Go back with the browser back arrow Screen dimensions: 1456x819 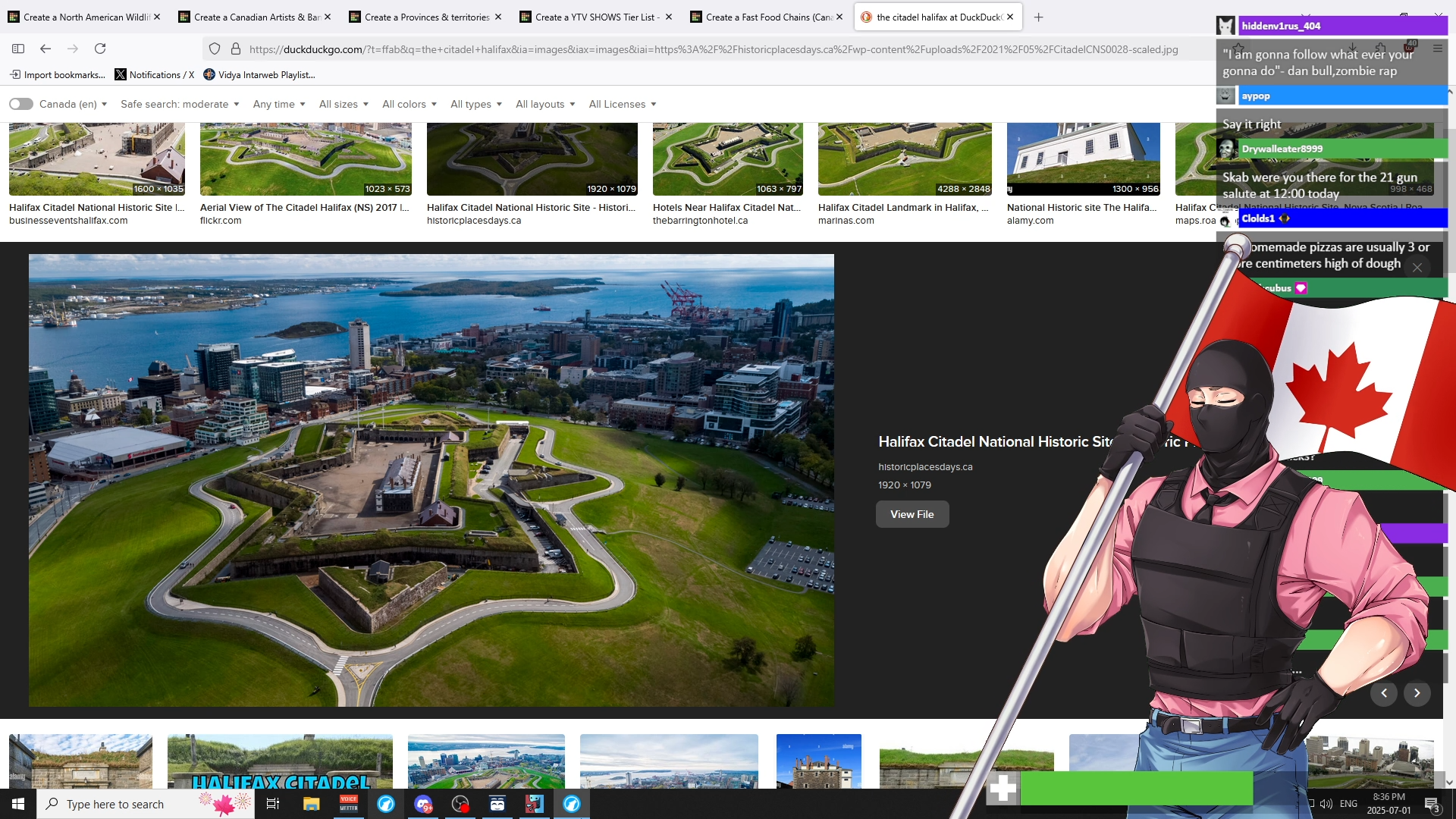tap(45, 49)
